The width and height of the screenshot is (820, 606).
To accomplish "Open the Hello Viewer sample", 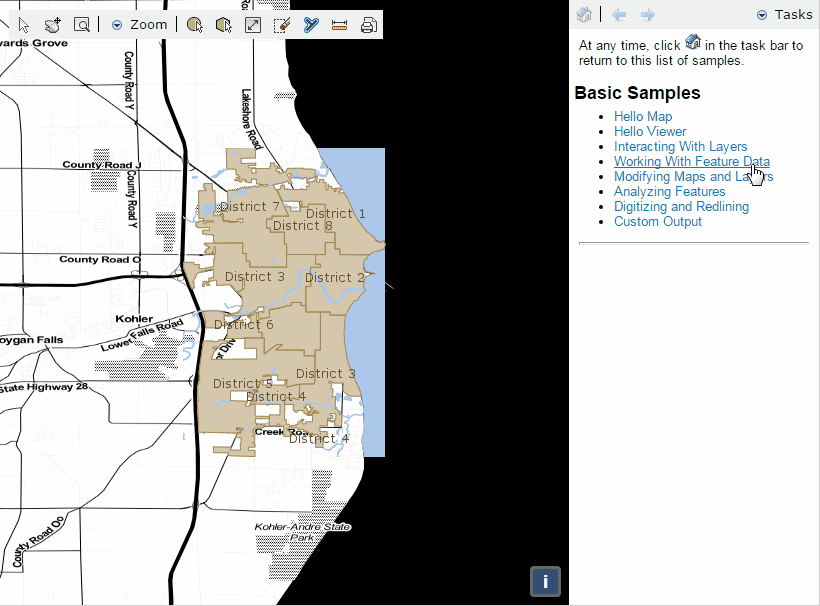I will (650, 131).
